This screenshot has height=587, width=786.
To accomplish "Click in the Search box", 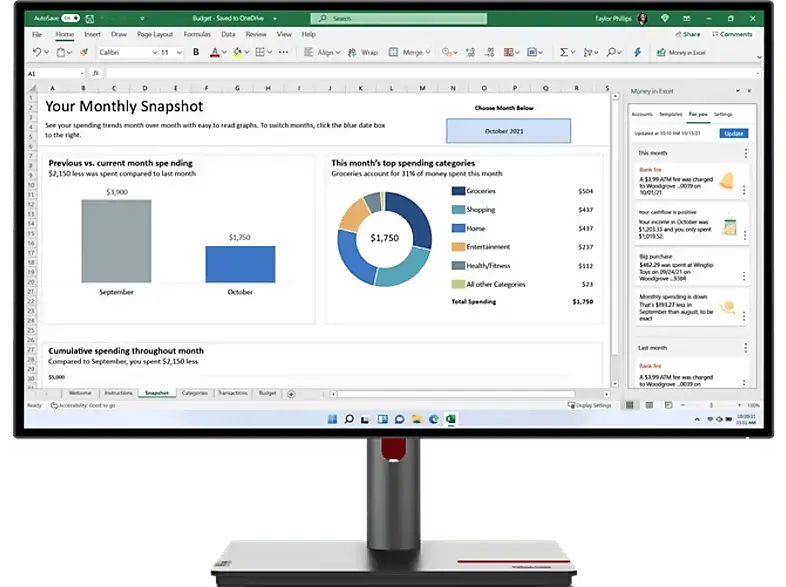I will pos(399,19).
